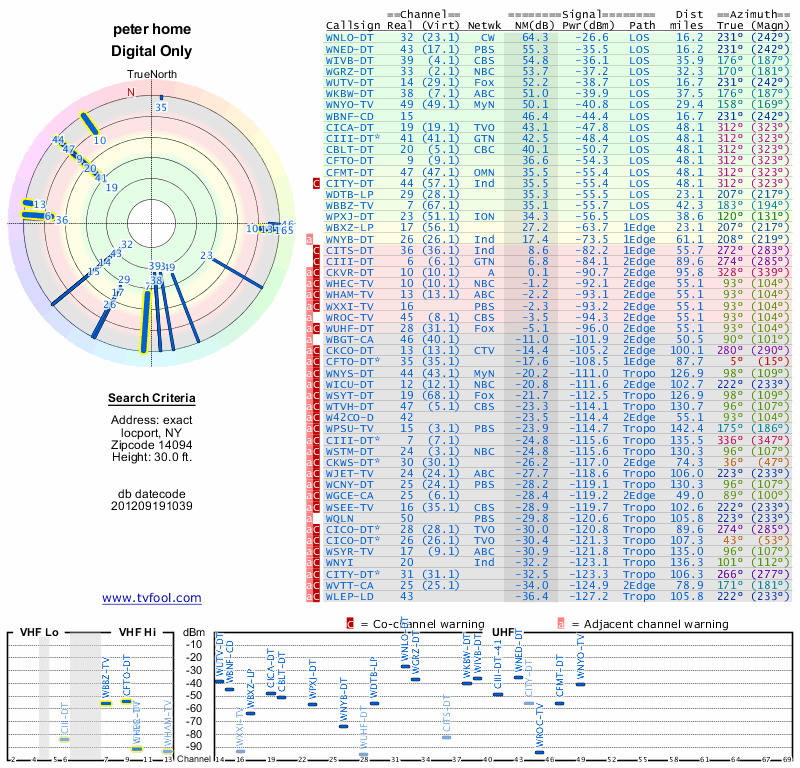
Task: Open WUTV-DT callsign in the table
Action: click(x=349, y=83)
